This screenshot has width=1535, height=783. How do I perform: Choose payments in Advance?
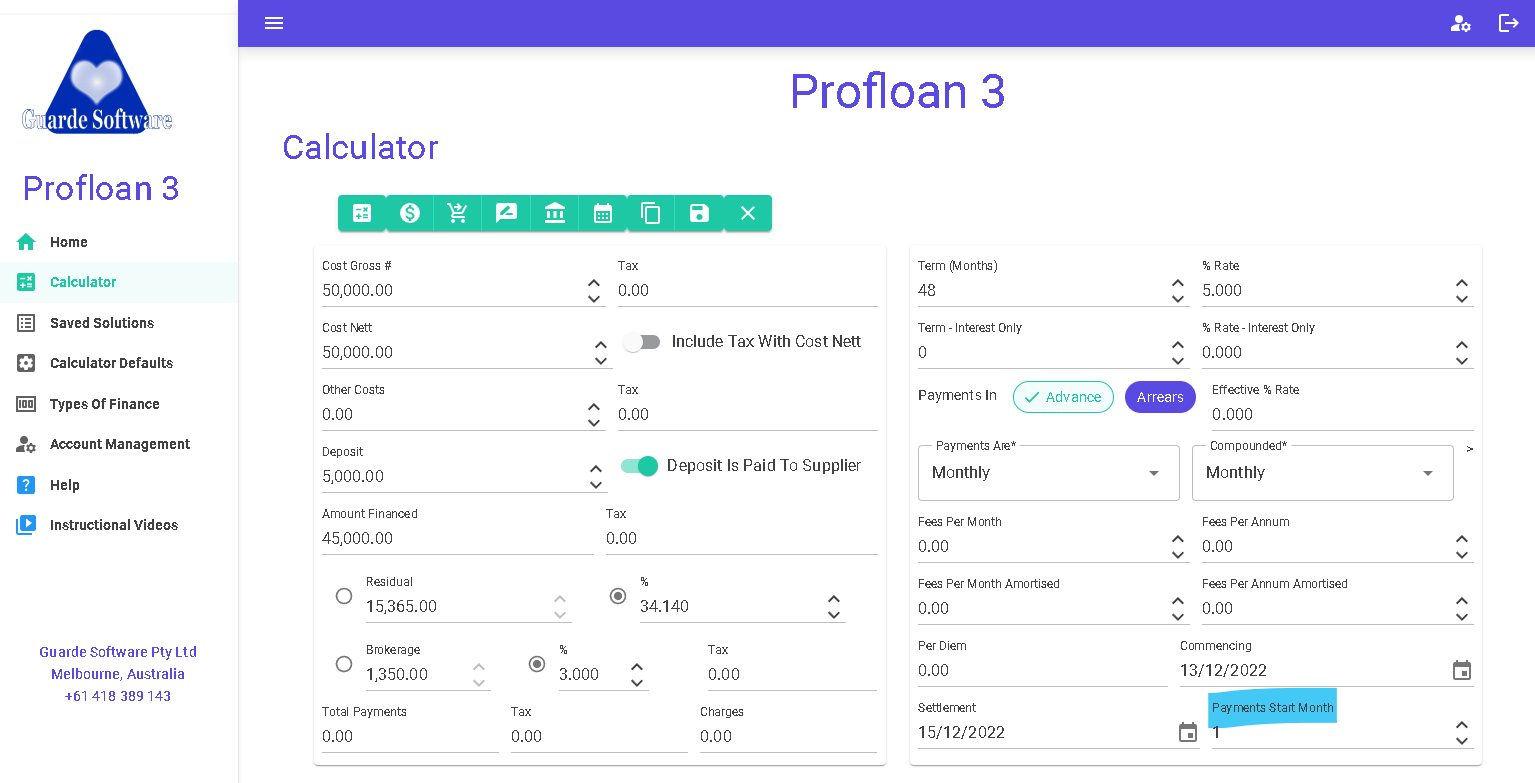point(1063,397)
